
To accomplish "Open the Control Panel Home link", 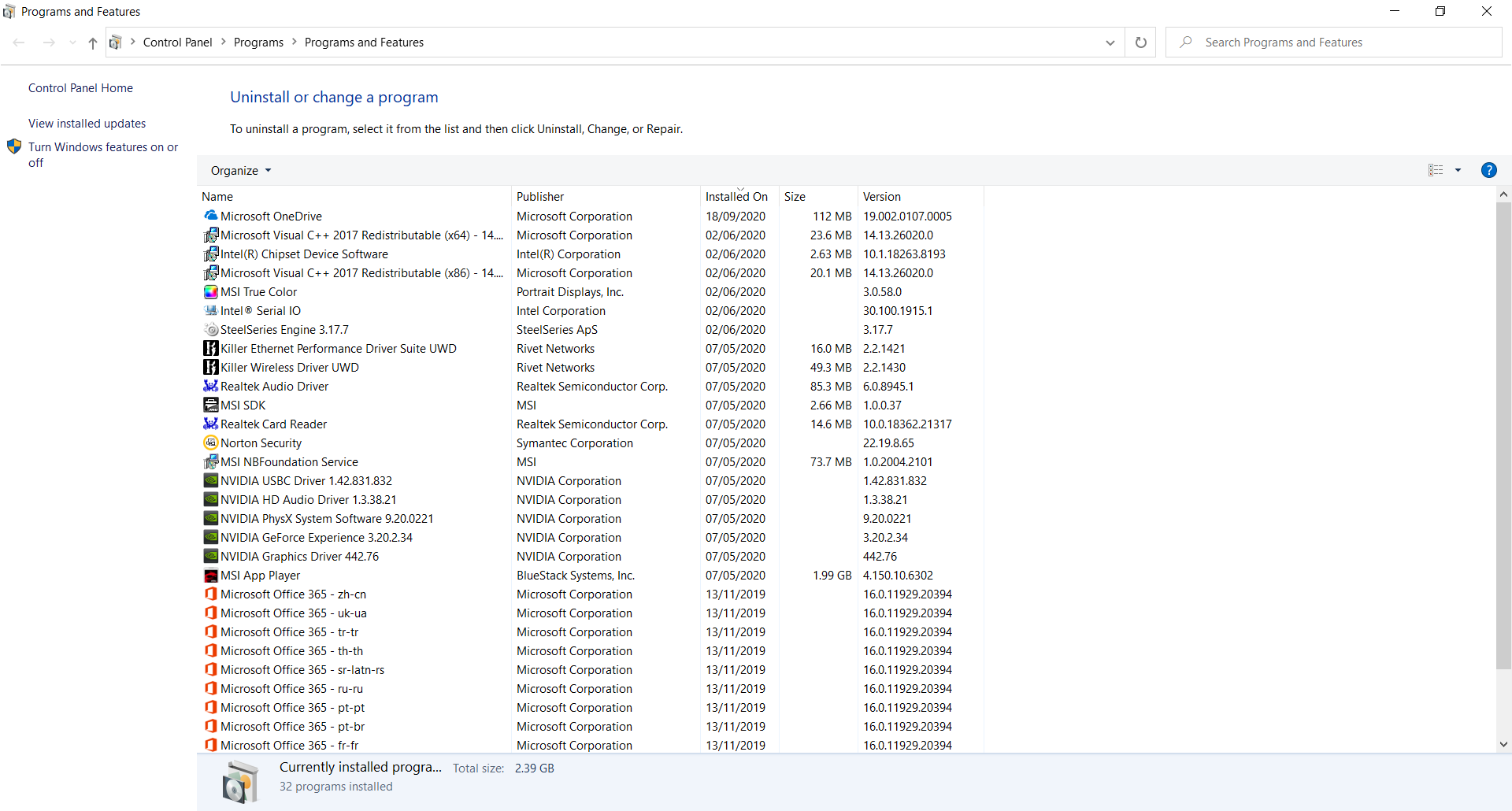I will pyautogui.click(x=80, y=87).
